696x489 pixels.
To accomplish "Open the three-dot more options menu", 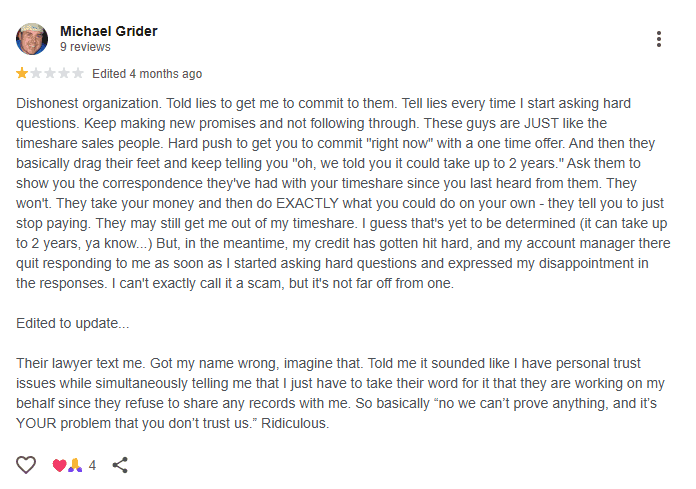I will (x=658, y=39).
